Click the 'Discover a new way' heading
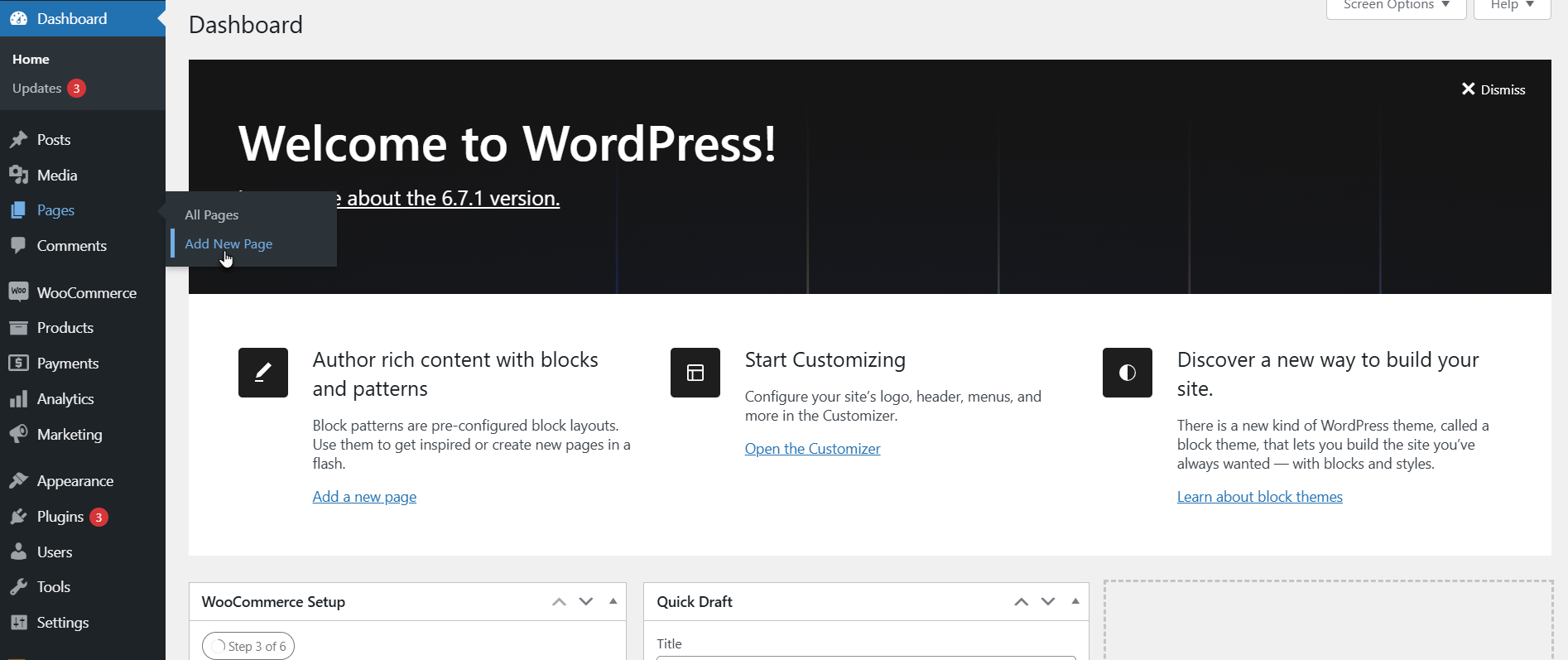The width and height of the screenshot is (1568, 660). (x=1328, y=374)
